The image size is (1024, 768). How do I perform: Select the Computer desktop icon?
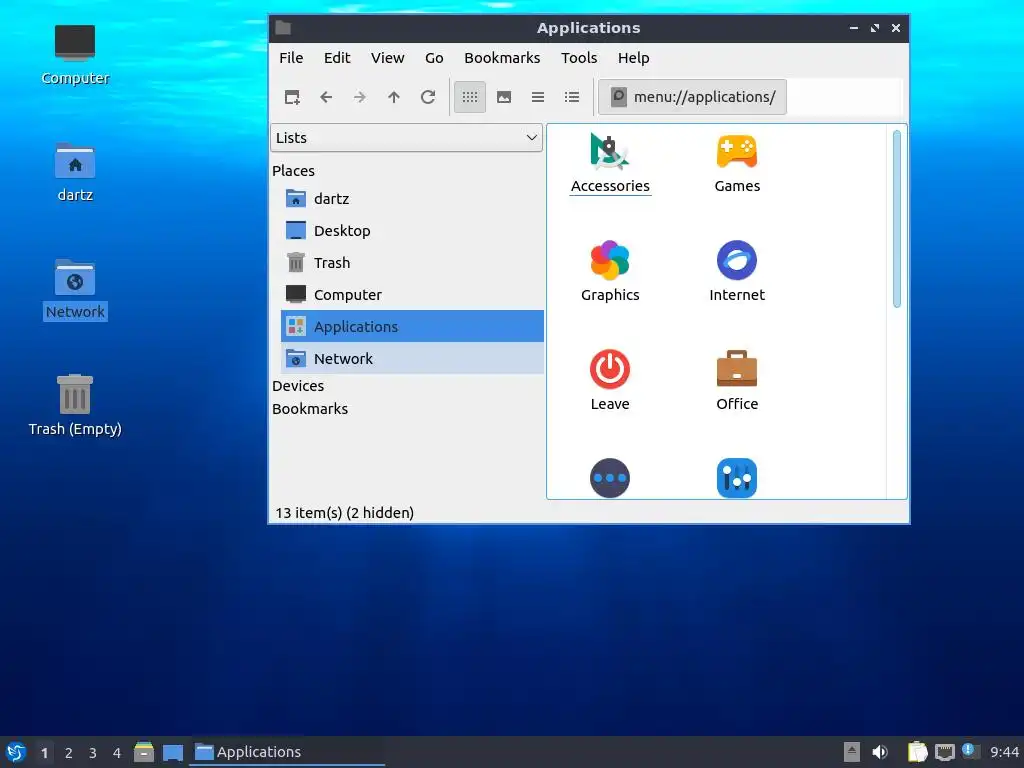[x=75, y=55]
